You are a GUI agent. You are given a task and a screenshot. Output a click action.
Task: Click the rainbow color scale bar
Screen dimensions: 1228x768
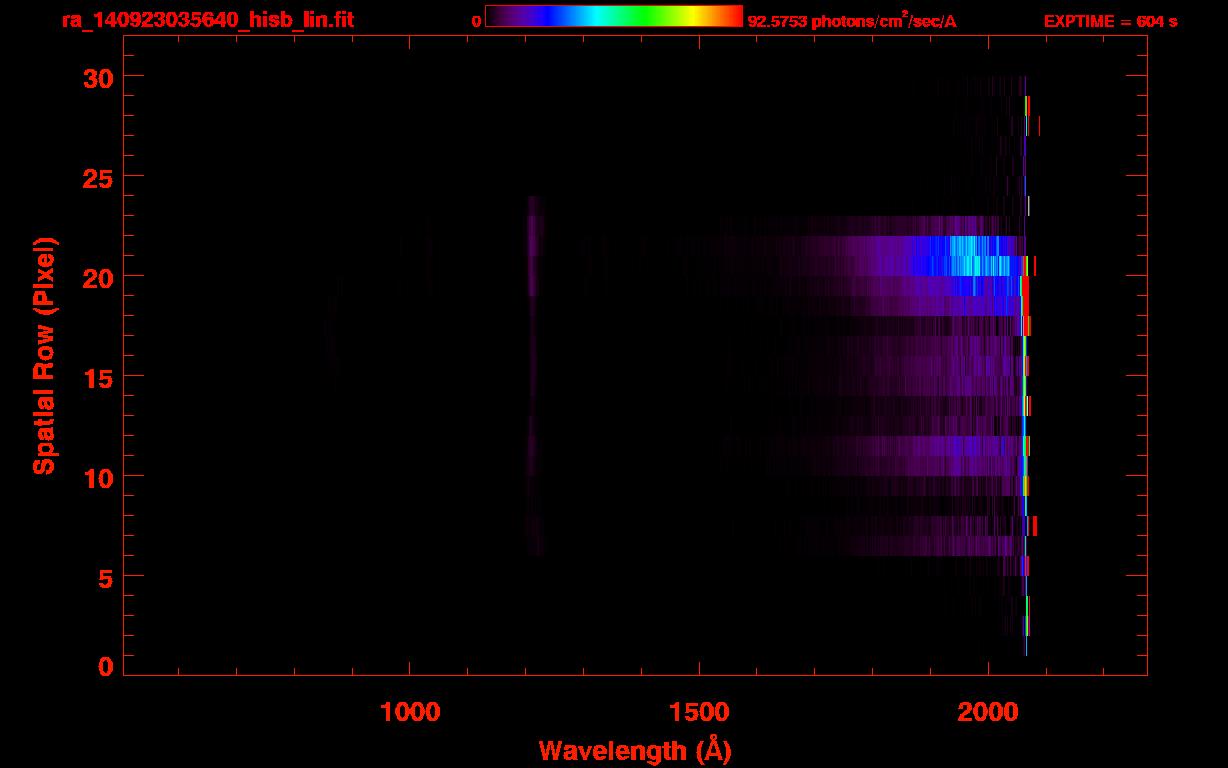(x=614, y=16)
